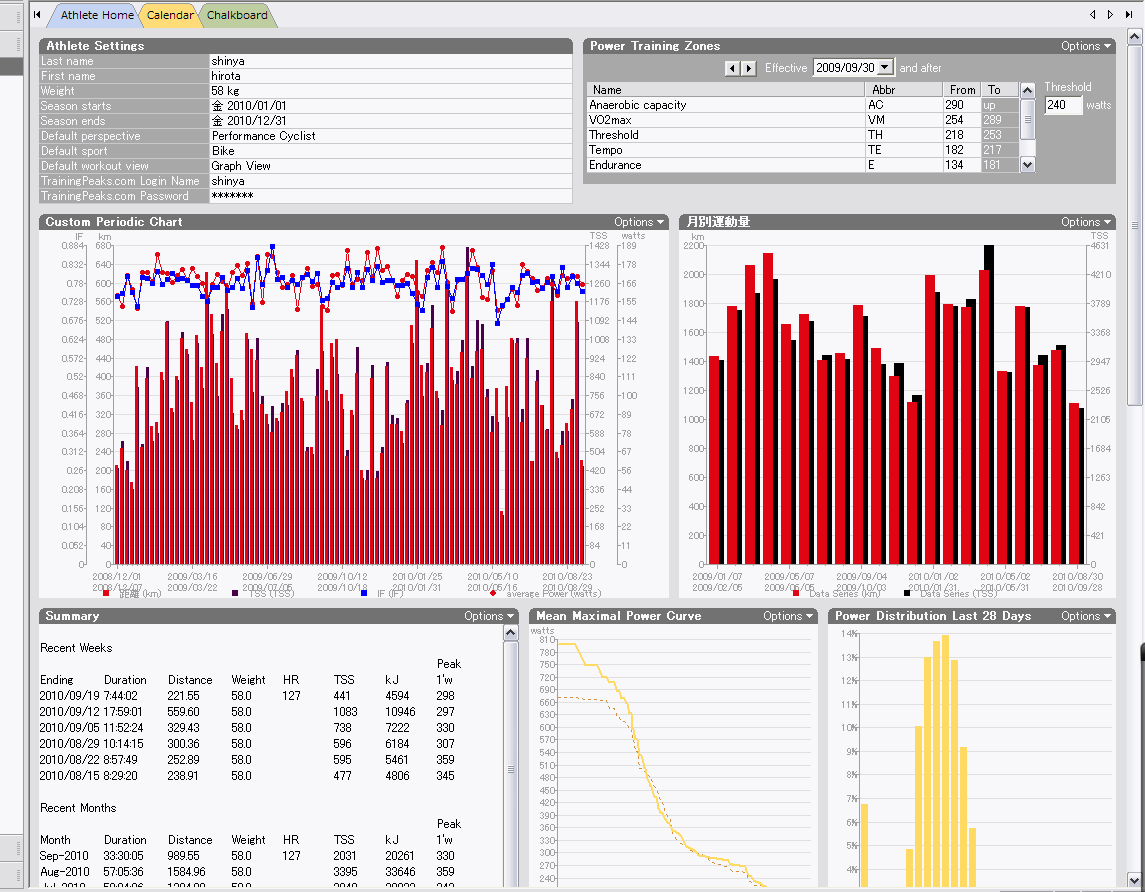Click the Weight field showing 58 kg

click(391, 91)
